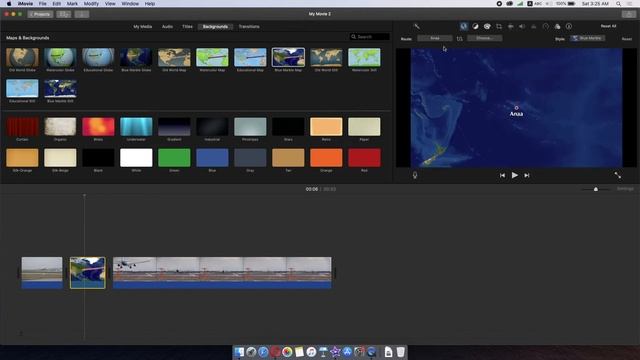640x360 pixels.
Task: Open App Store from the Dock
Action: point(347,352)
